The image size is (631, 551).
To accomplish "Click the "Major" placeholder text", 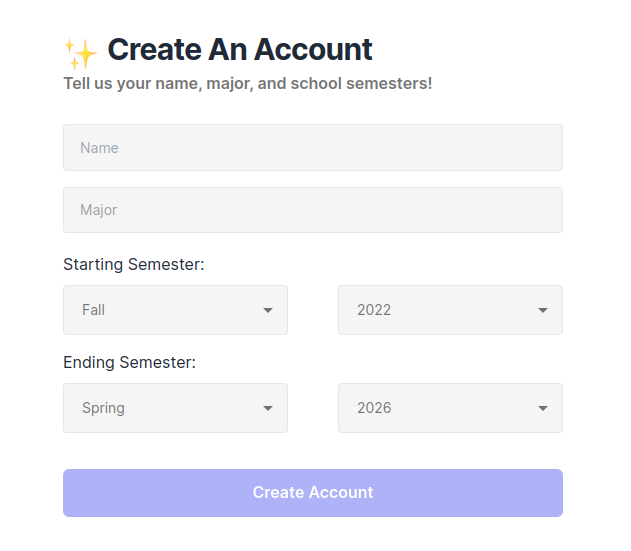I will click(x=99, y=210).
